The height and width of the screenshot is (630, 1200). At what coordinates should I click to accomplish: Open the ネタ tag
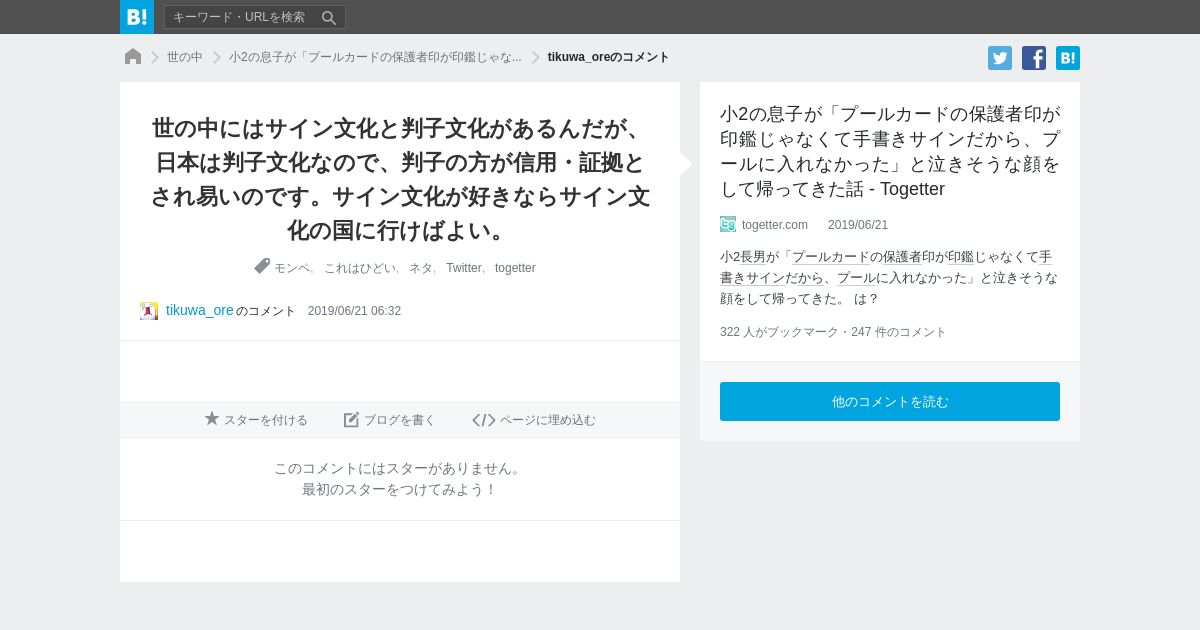(x=421, y=268)
